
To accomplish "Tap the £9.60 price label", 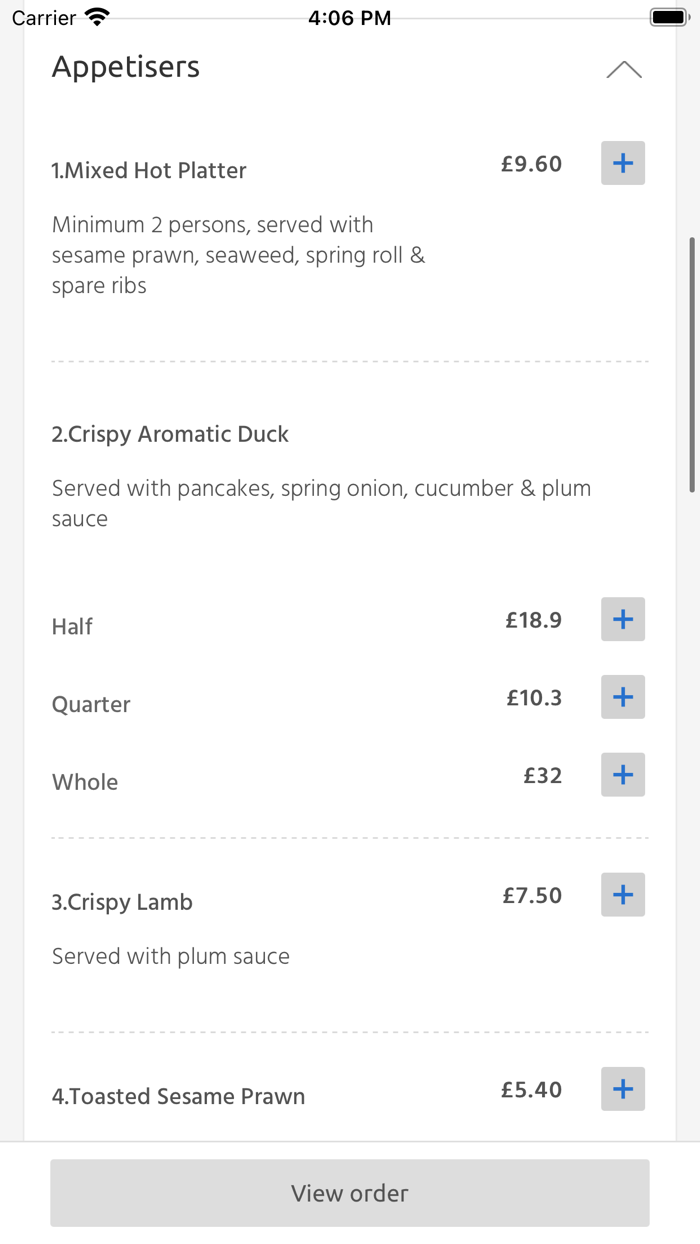I will click(x=531, y=164).
